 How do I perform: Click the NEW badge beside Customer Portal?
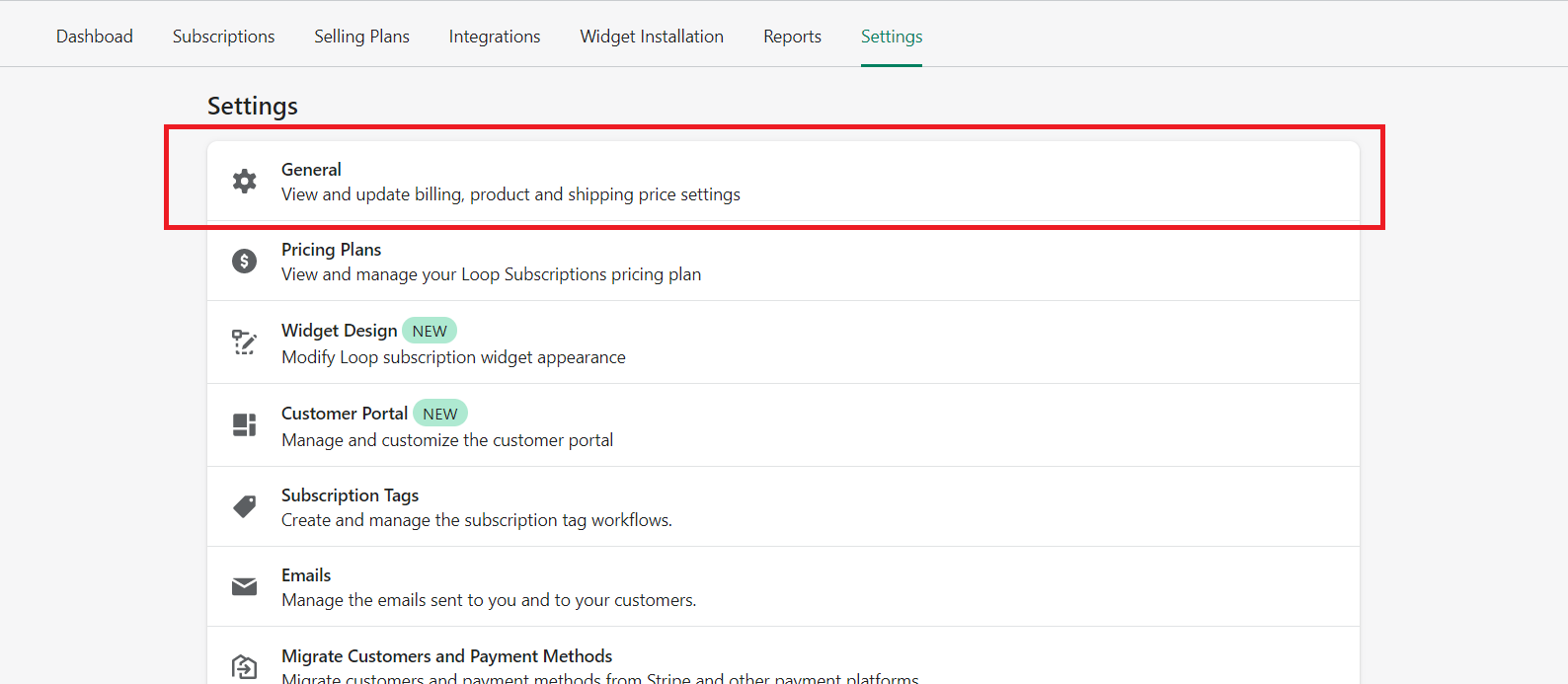[440, 414]
